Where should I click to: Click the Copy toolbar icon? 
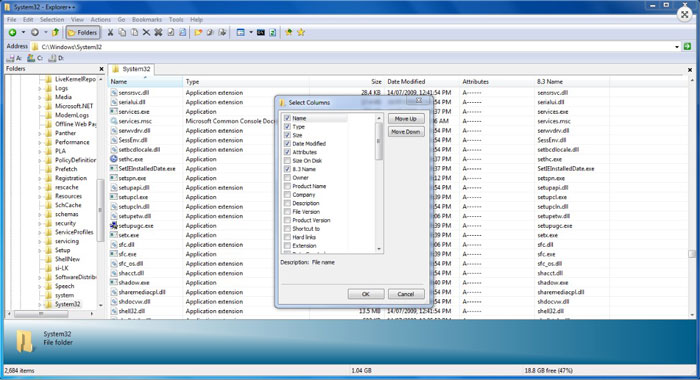click(122, 32)
